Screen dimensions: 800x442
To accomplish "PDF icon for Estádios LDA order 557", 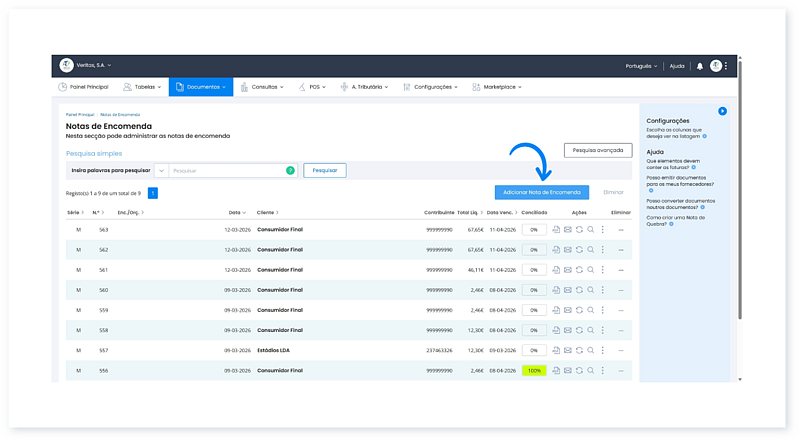I will pyautogui.click(x=556, y=350).
